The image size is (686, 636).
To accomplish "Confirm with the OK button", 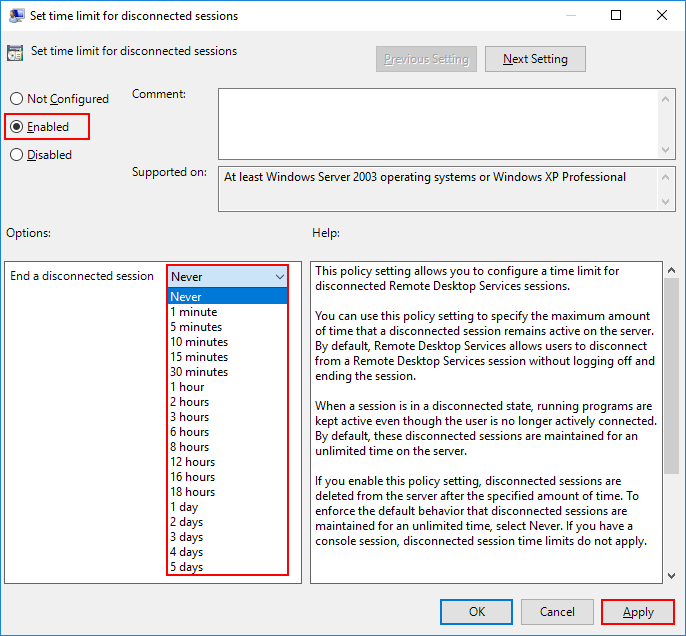I will [477, 612].
